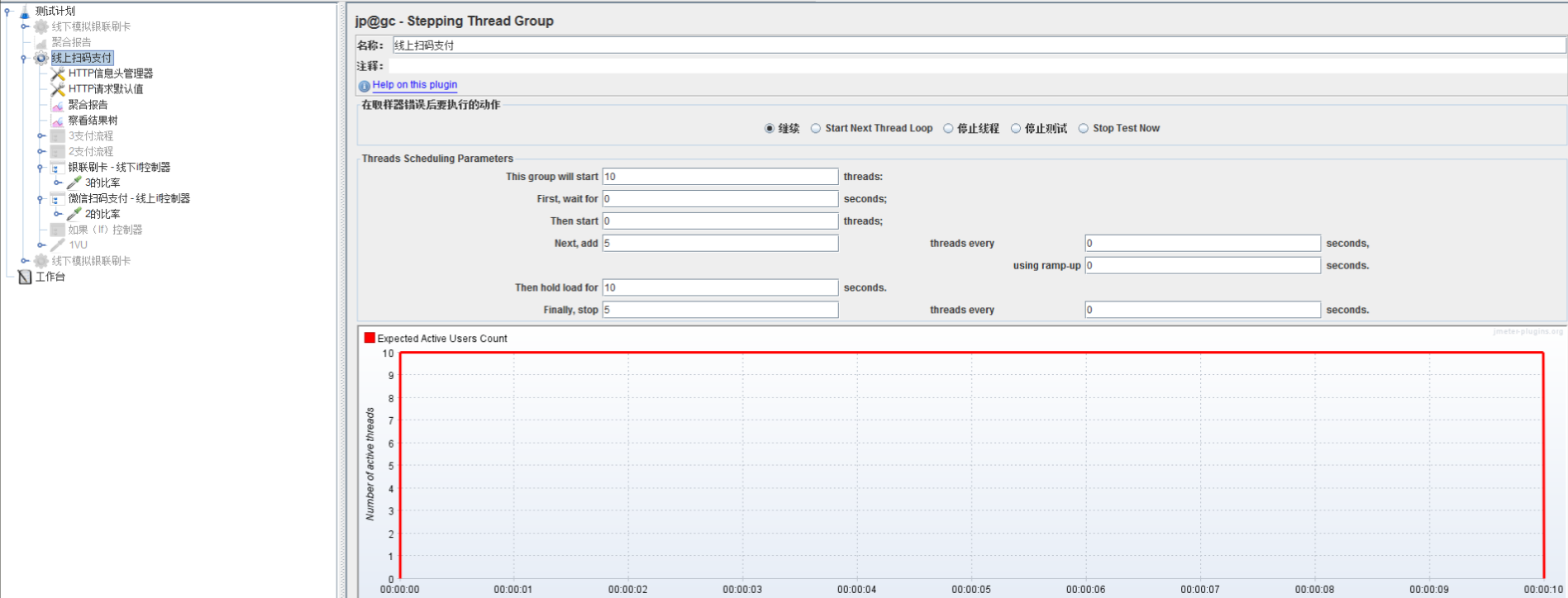Select the 停止测试 radio button
Screen dimensions: 1568x598
click(1016, 128)
